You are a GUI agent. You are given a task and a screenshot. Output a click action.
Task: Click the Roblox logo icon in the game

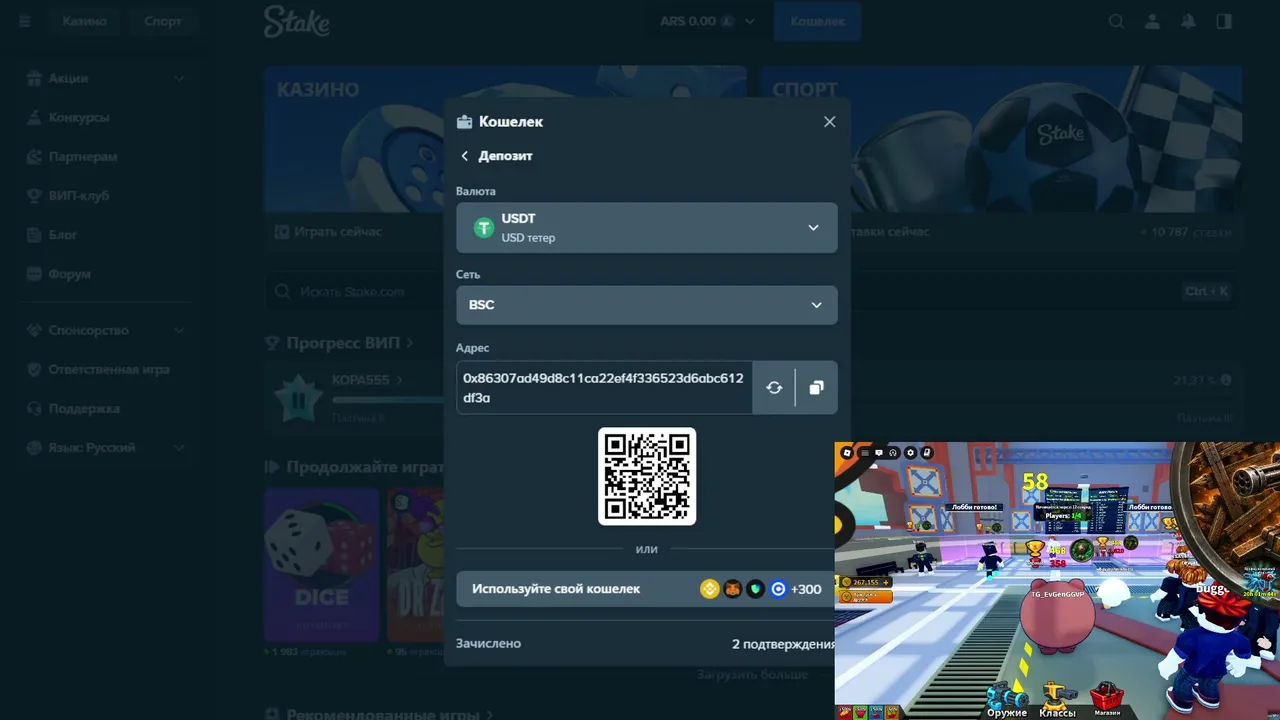847,453
